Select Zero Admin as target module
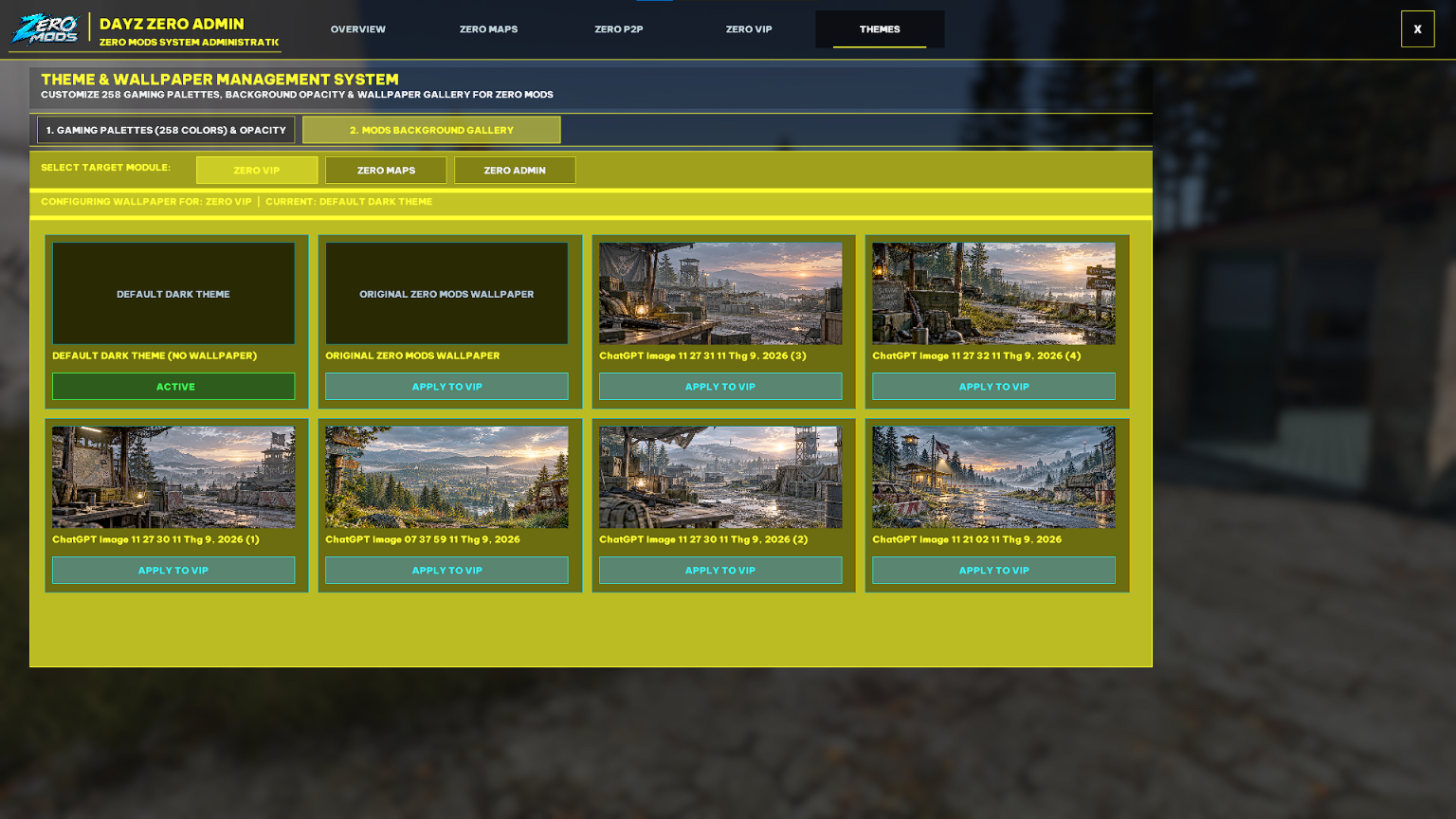Screen dimensions: 1456x819 pyautogui.click(x=515, y=171)
